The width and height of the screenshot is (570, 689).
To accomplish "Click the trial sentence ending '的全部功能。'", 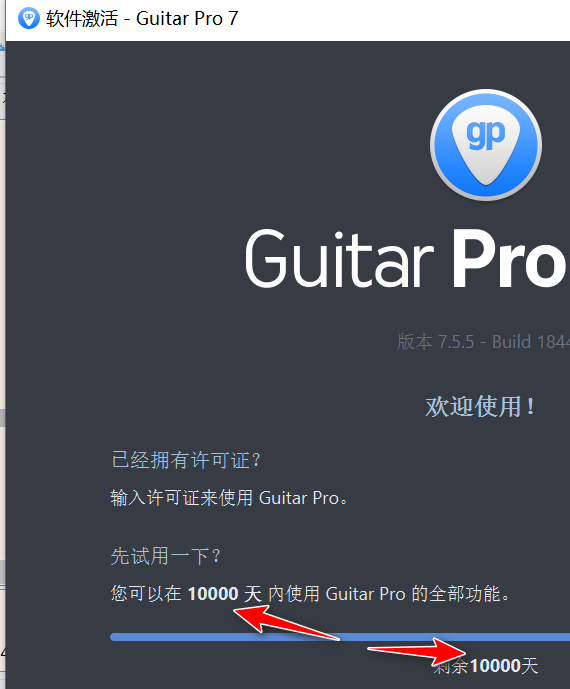I will click(x=310, y=594).
